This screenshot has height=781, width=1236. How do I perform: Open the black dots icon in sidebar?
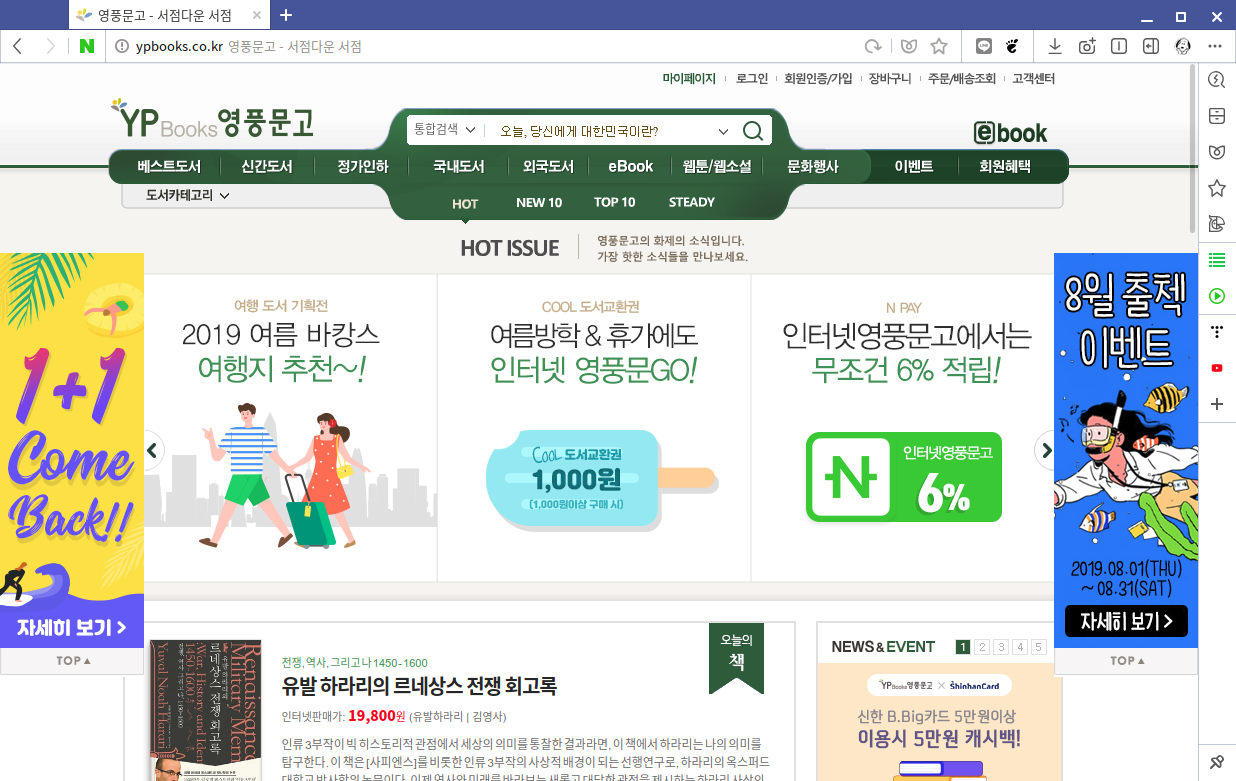pyautogui.click(x=1217, y=332)
